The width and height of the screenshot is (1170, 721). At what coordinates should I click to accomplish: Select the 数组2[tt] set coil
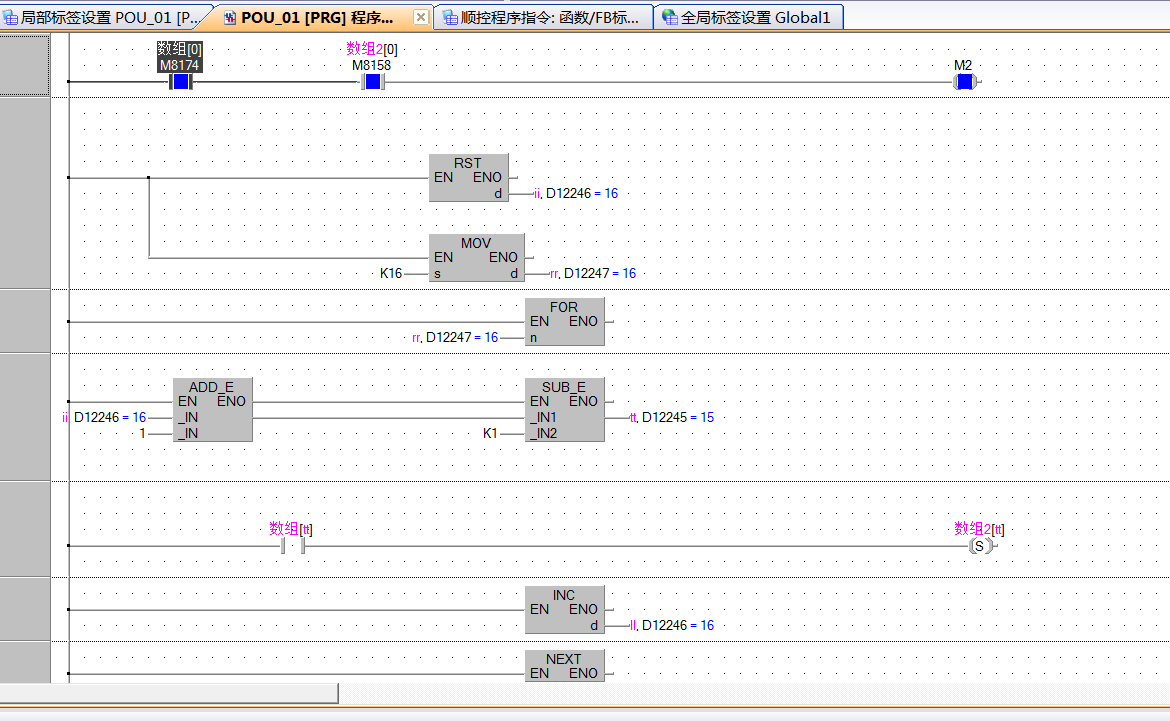tap(979, 546)
